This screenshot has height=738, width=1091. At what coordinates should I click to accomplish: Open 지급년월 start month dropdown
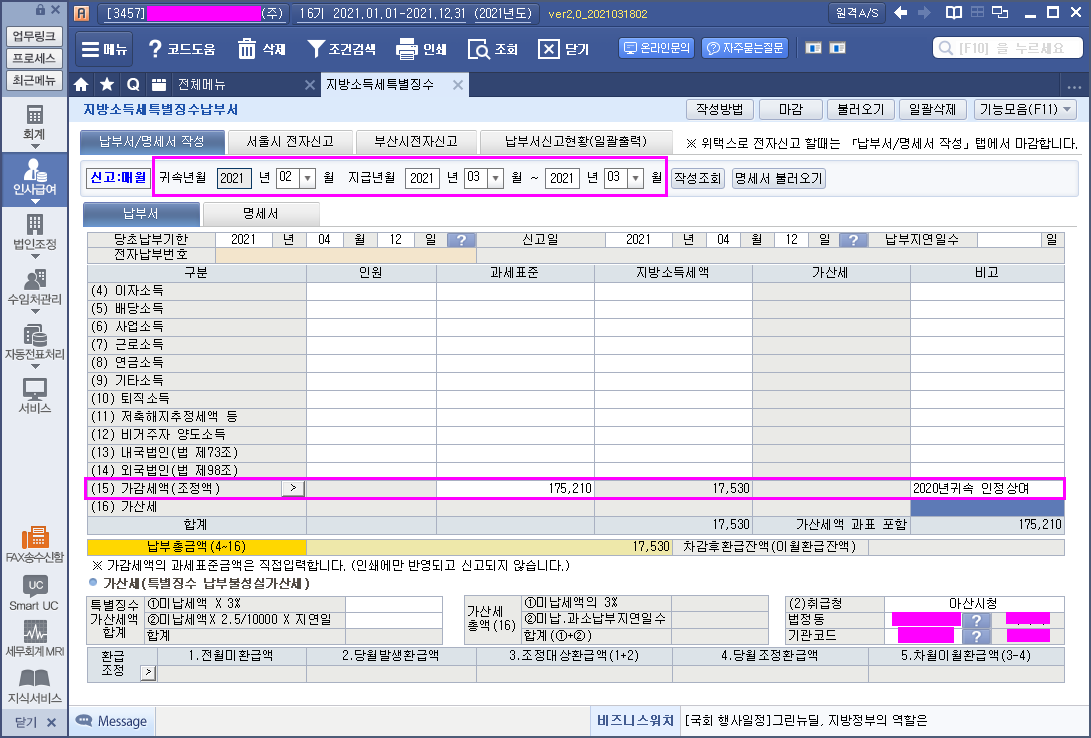coord(495,178)
